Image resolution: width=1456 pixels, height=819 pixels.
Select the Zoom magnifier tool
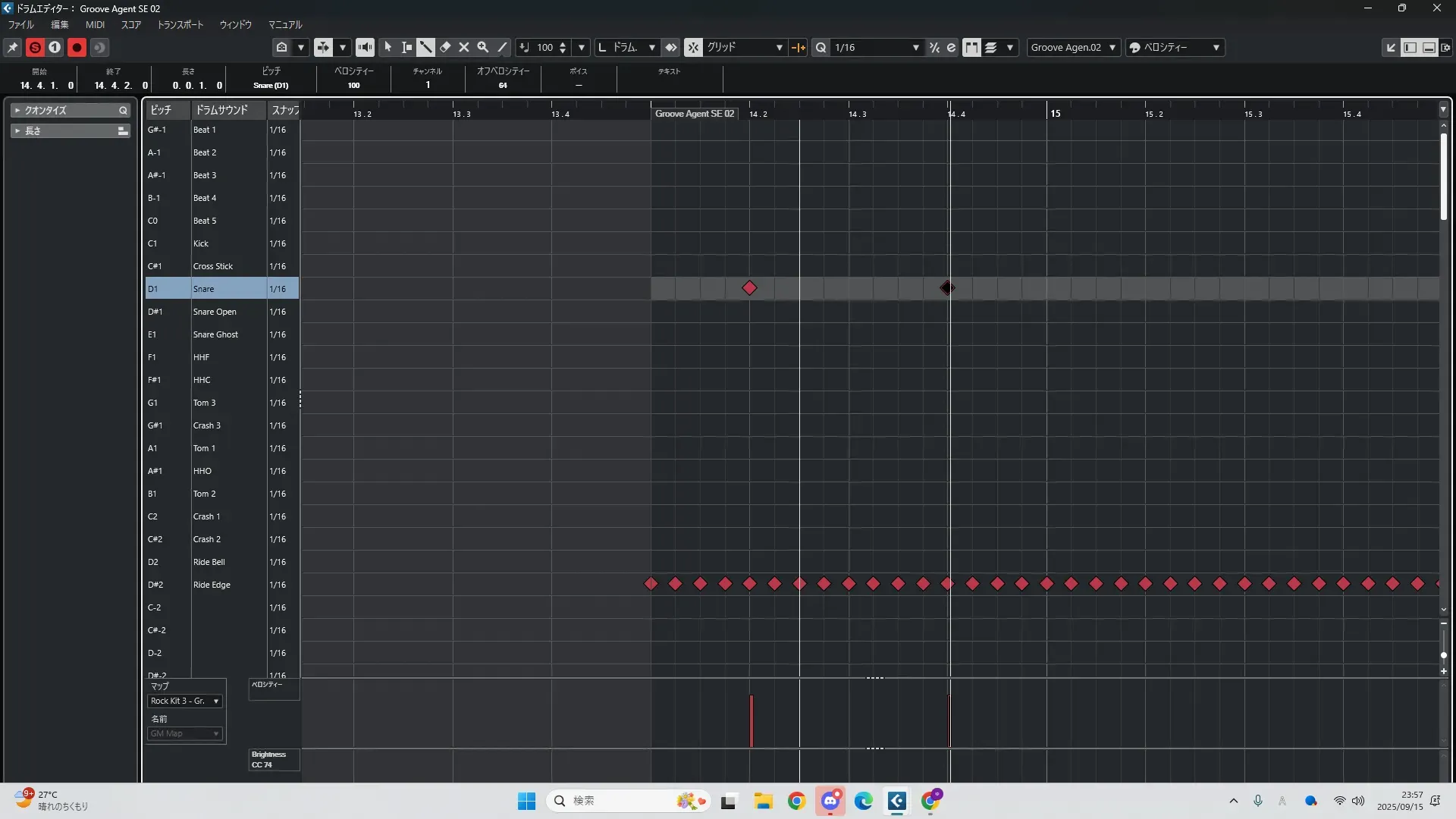483,47
